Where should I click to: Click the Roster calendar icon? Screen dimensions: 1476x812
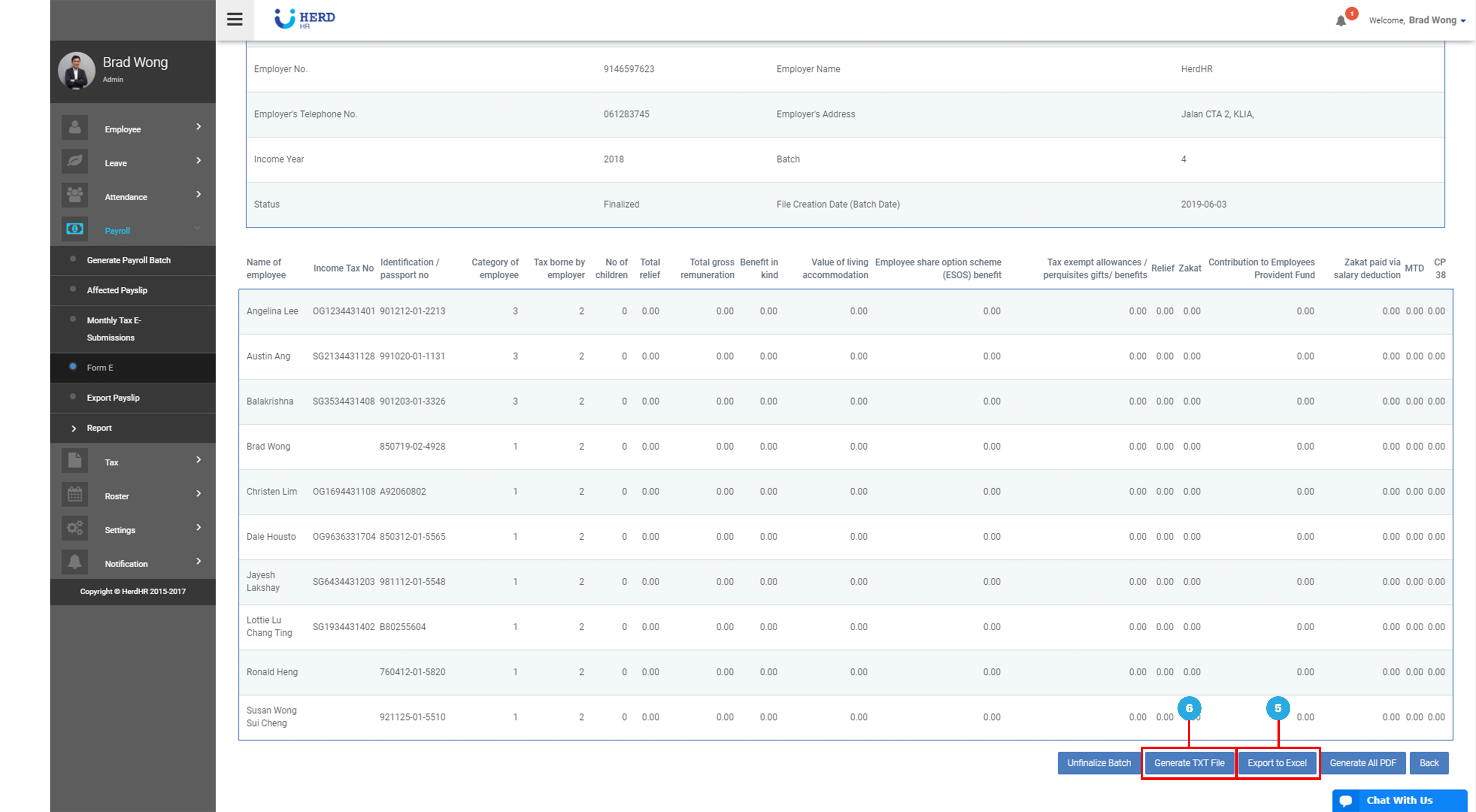[x=75, y=494]
